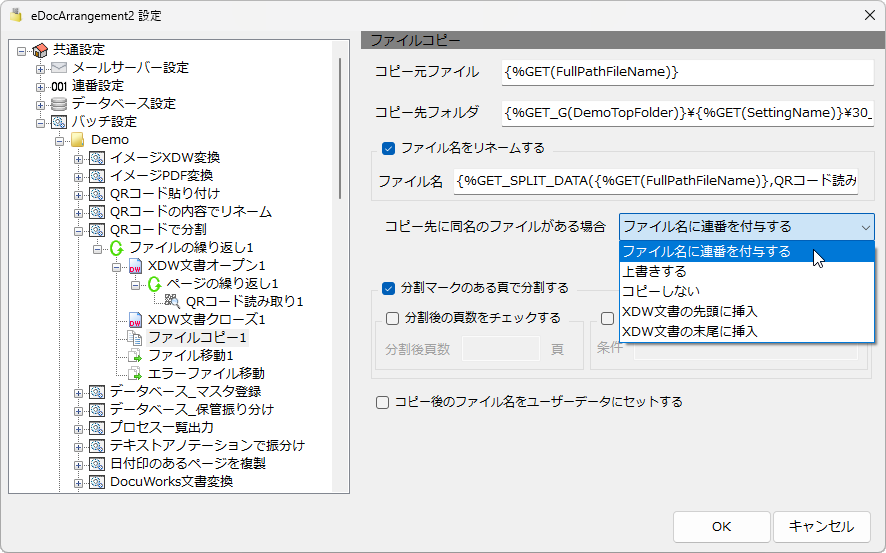
Task: Expand the イメージXDW変換 node
Action: pos(79,159)
